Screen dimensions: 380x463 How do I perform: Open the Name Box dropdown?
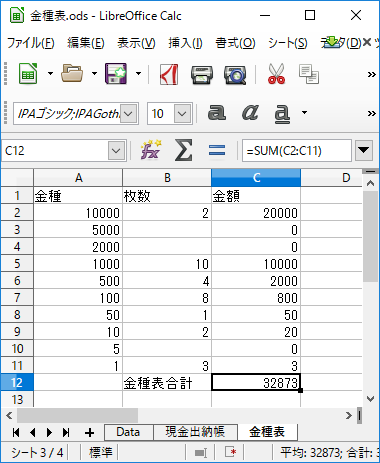coord(116,151)
